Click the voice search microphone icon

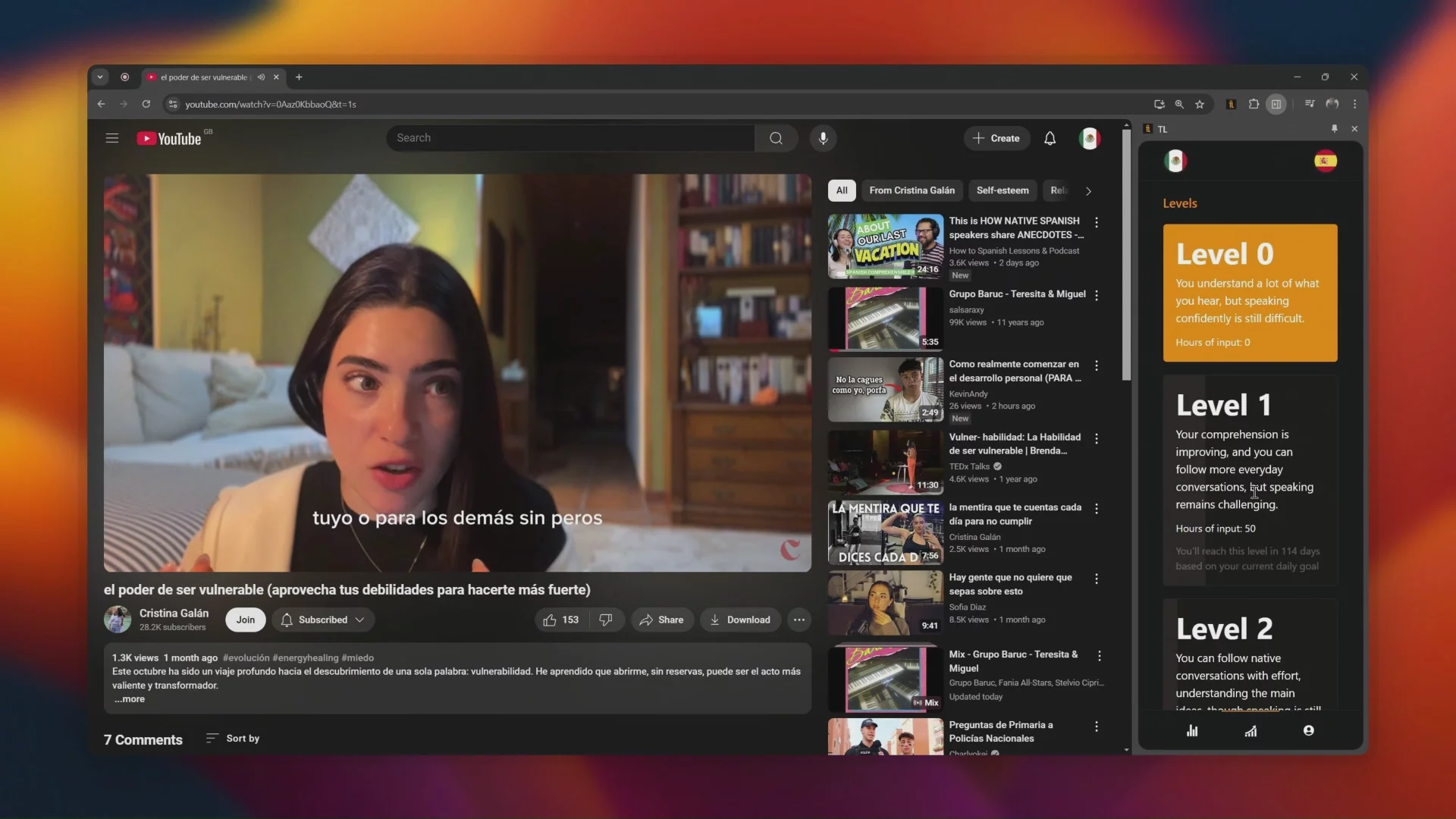pyautogui.click(x=823, y=138)
